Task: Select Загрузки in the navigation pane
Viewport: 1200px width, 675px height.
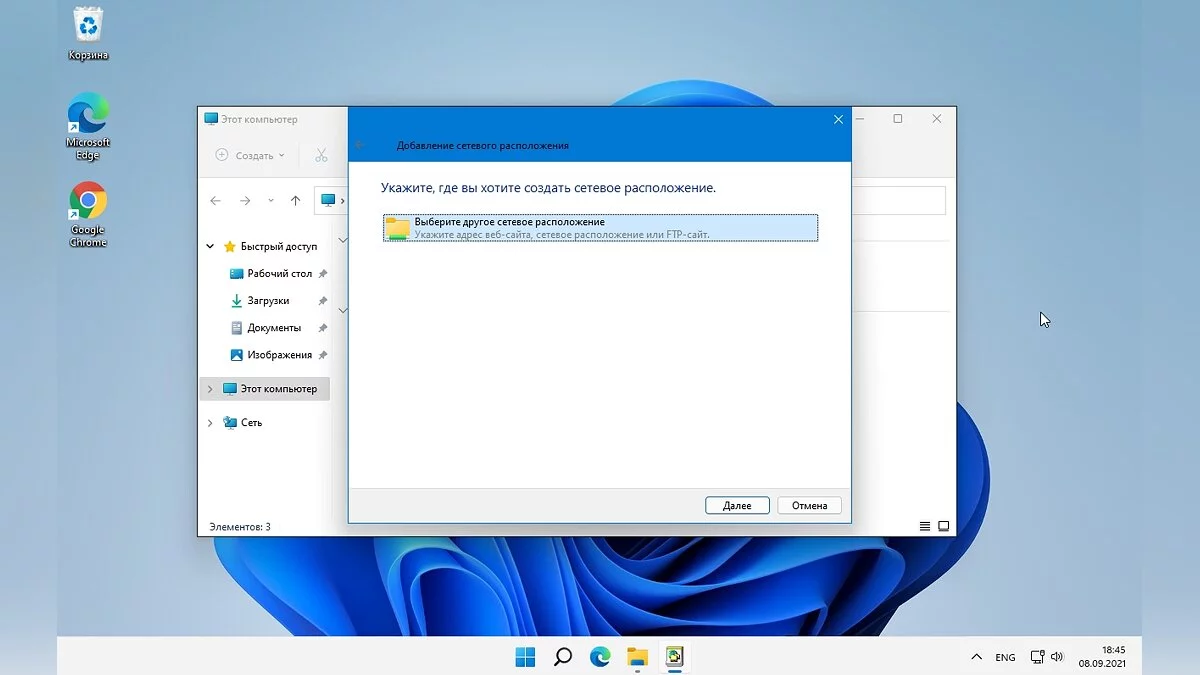Action: pyautogui.click(x=268, y=301)
